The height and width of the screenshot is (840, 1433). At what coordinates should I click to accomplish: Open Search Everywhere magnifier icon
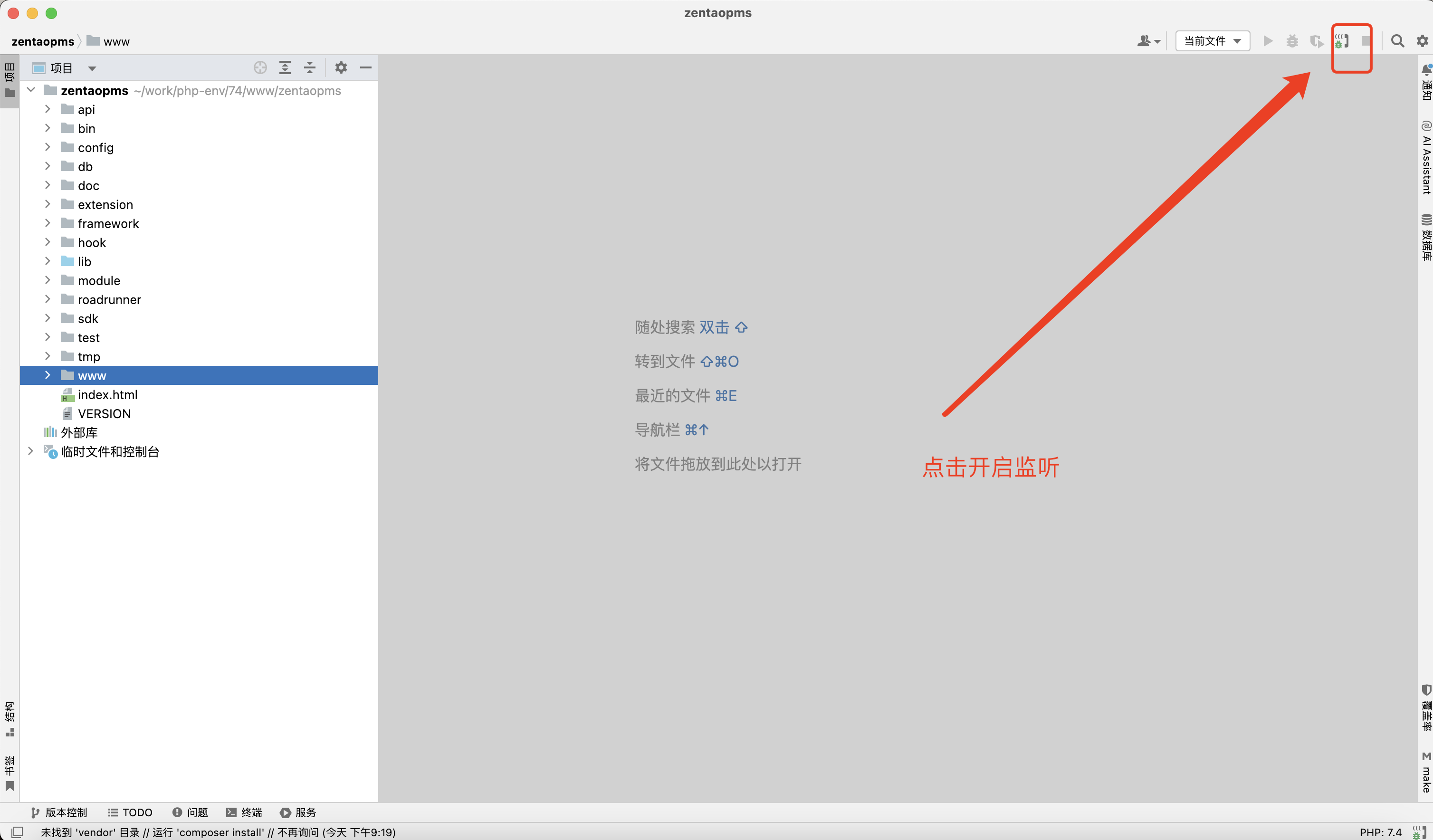click(1397, 41)
